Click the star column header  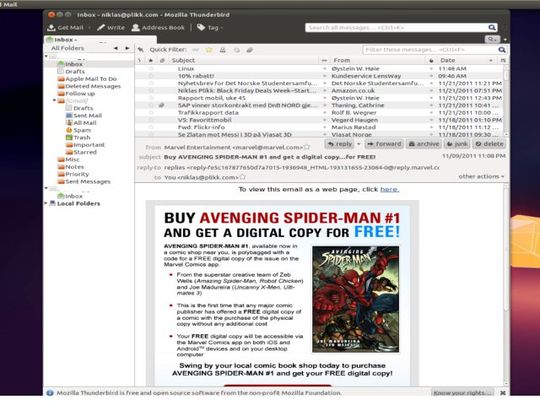[x=150, y=60]
